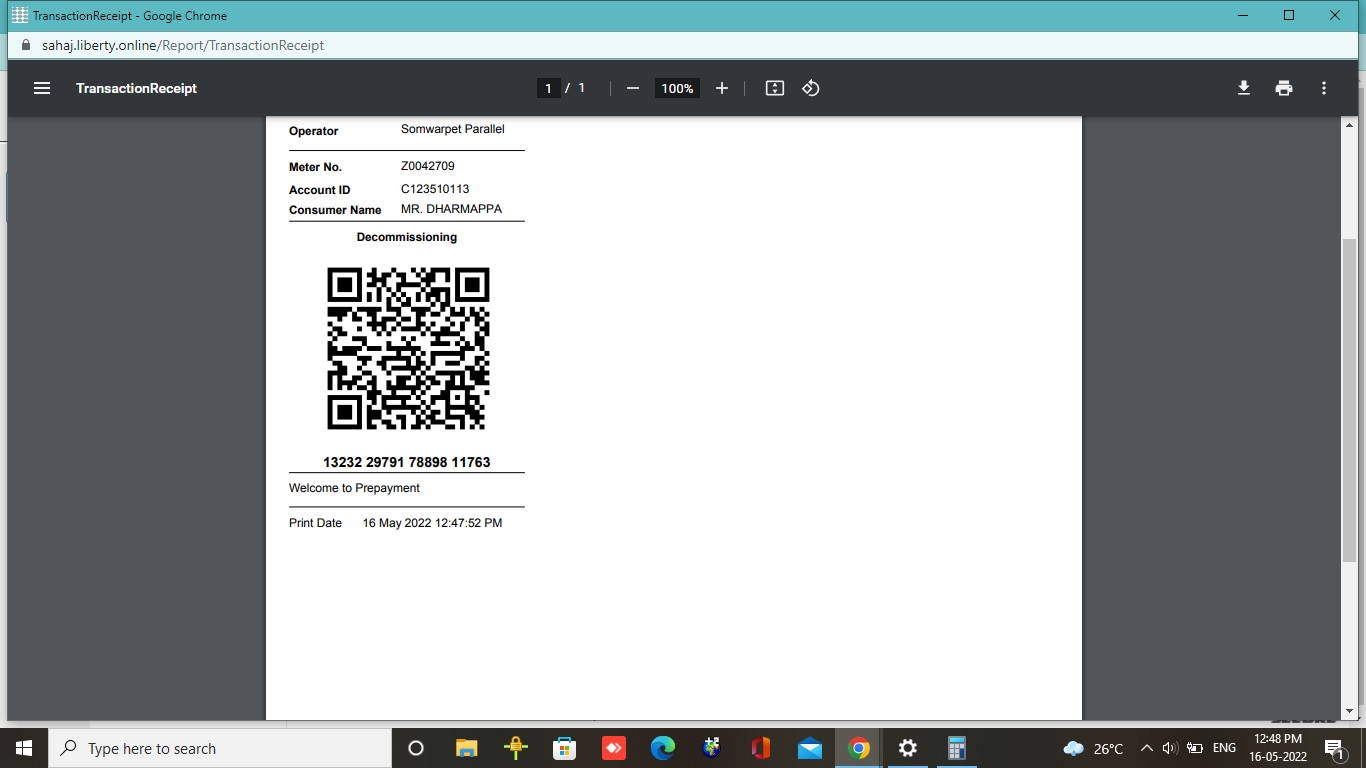Open the PDF viewer sidebar menu

pos(42,88)
